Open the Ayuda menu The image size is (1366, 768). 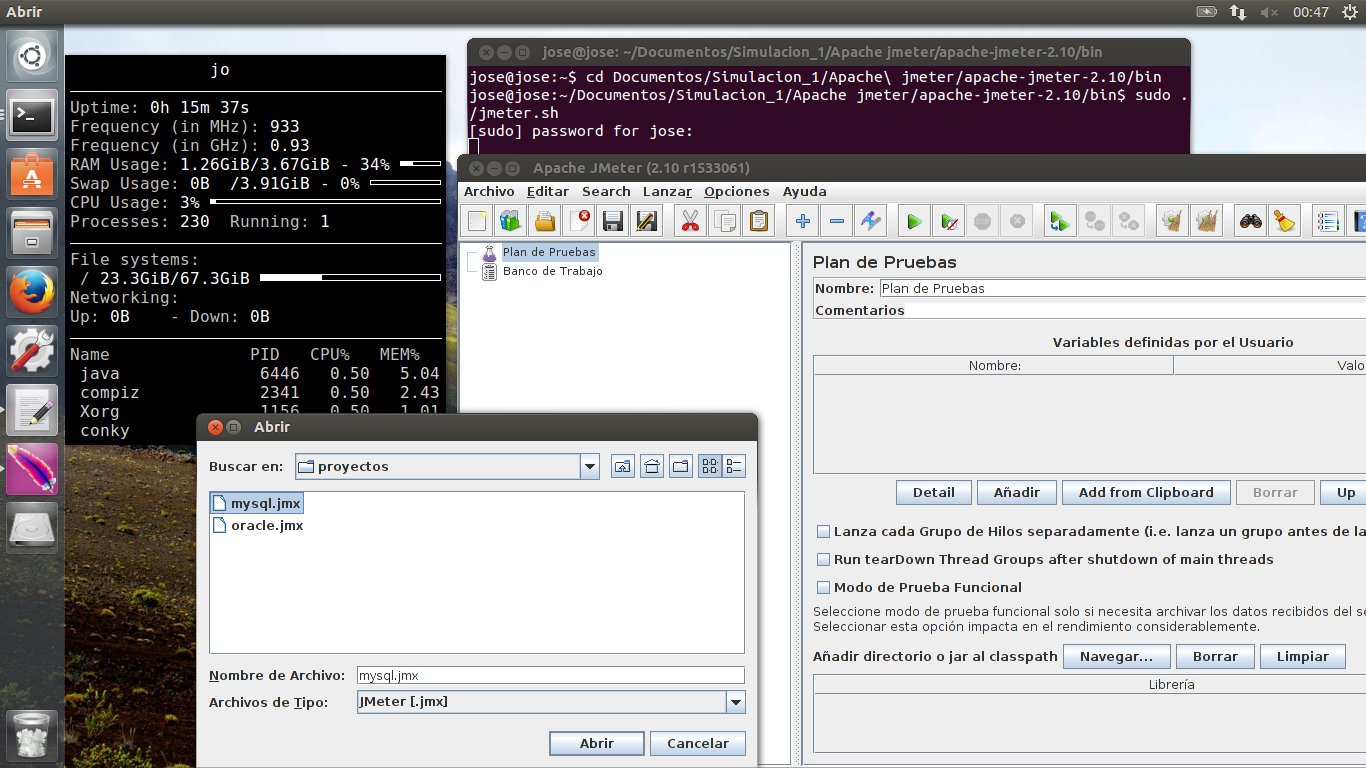pos(805,191)
